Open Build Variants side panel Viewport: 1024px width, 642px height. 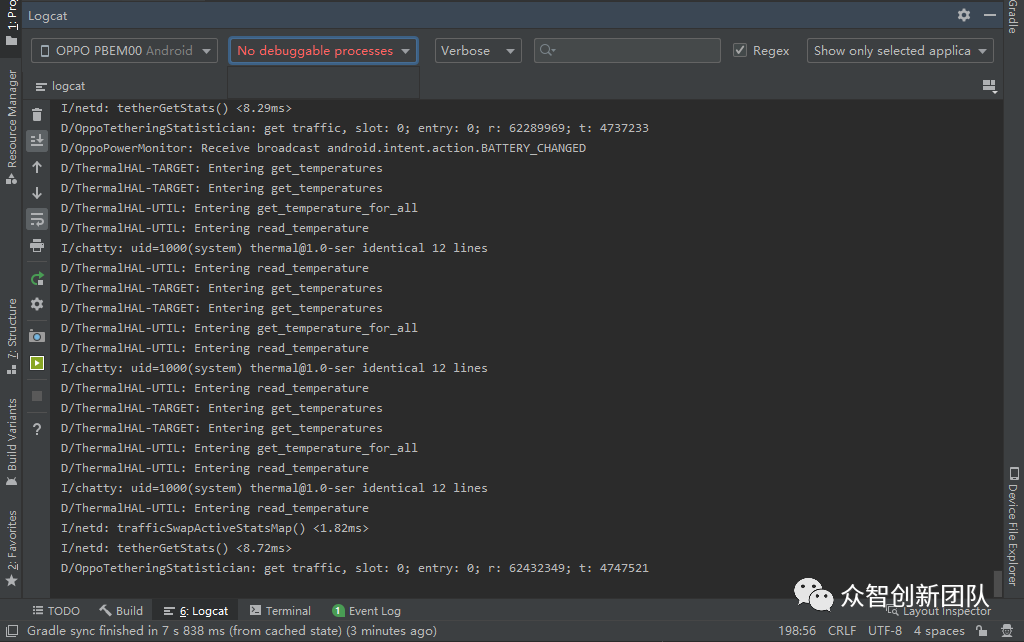click(11, 441)
